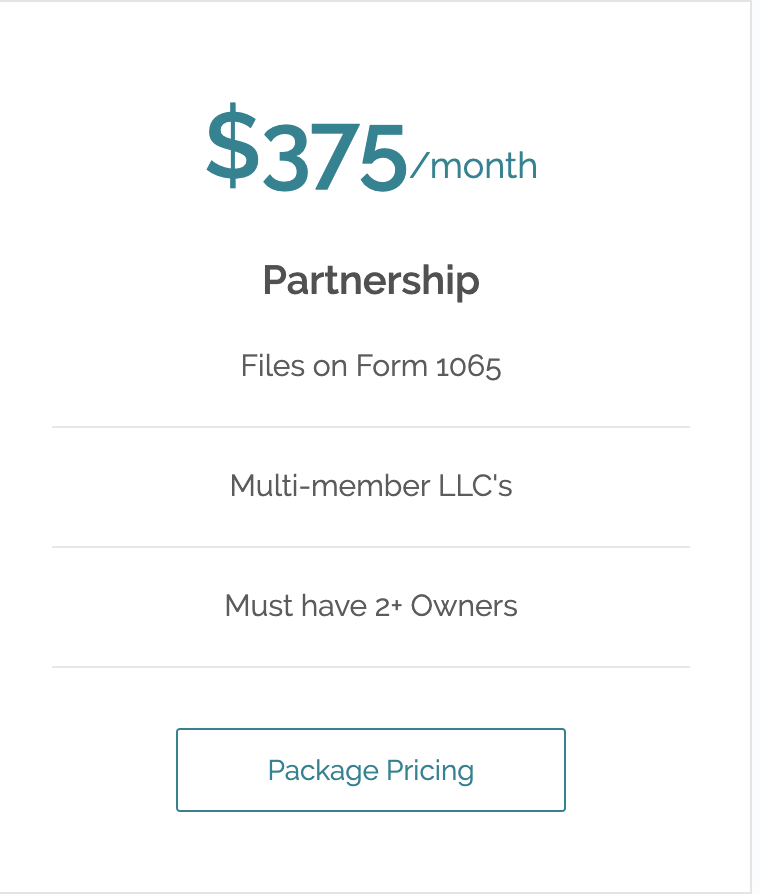The image size is (760, 894).
Task: Click the 2+ in owners requirement
Action: (389, 607)
